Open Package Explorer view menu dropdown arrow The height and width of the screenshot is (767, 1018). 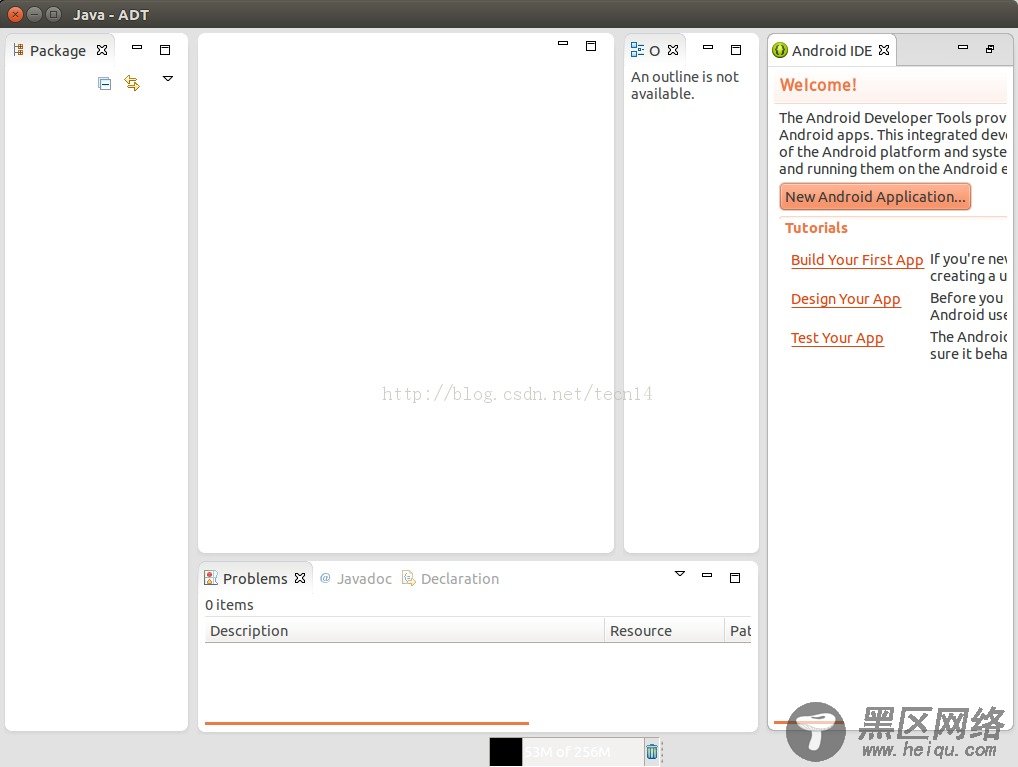(x=168, y=79)
